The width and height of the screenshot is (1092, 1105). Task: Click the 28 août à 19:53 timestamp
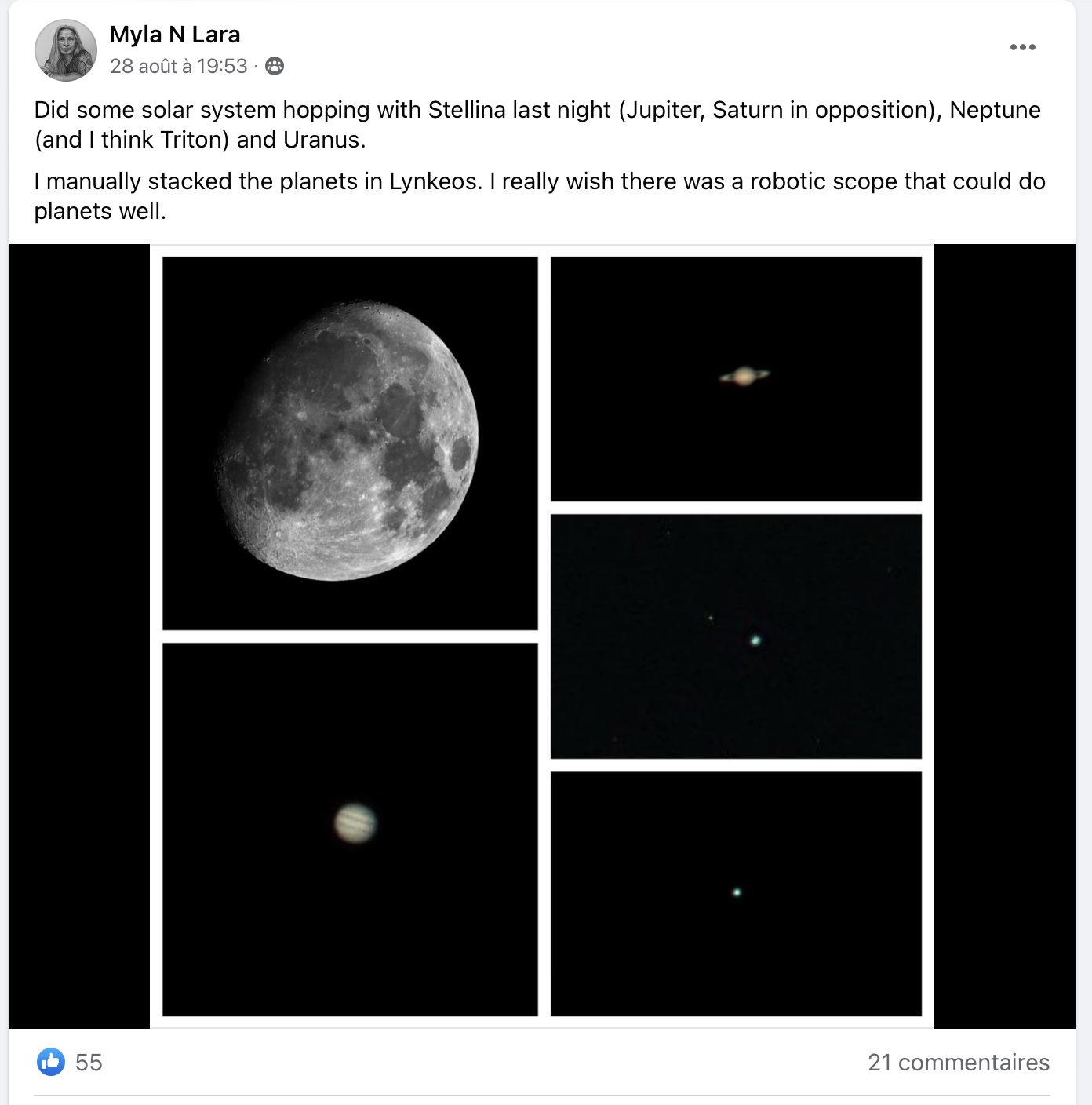(179, 66)
